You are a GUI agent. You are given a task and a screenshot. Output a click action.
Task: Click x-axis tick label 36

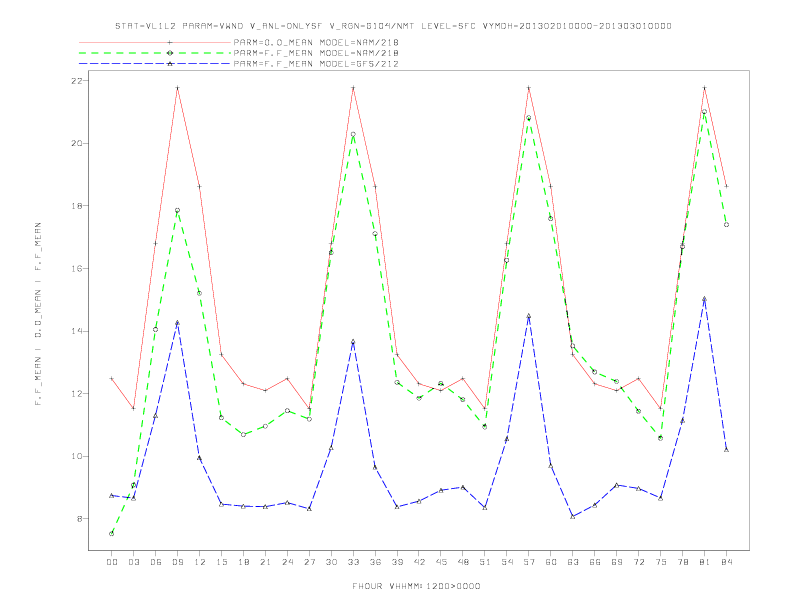pyautogui.click(x=375, y=562)
